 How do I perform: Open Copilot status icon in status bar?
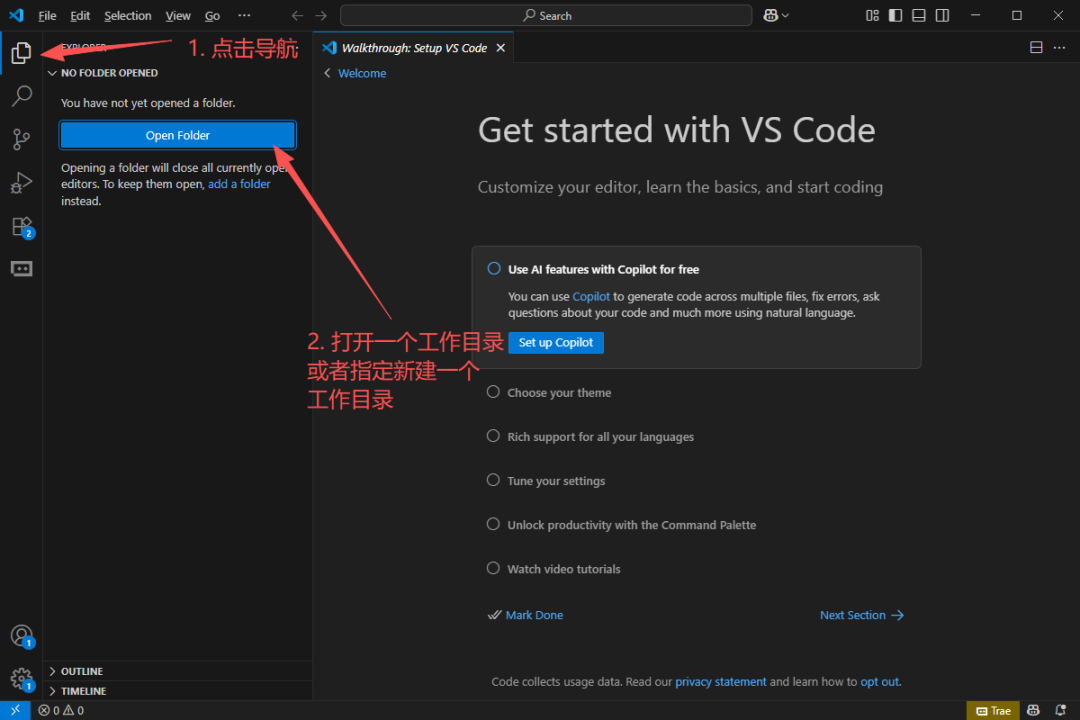tap(1033, 710)
